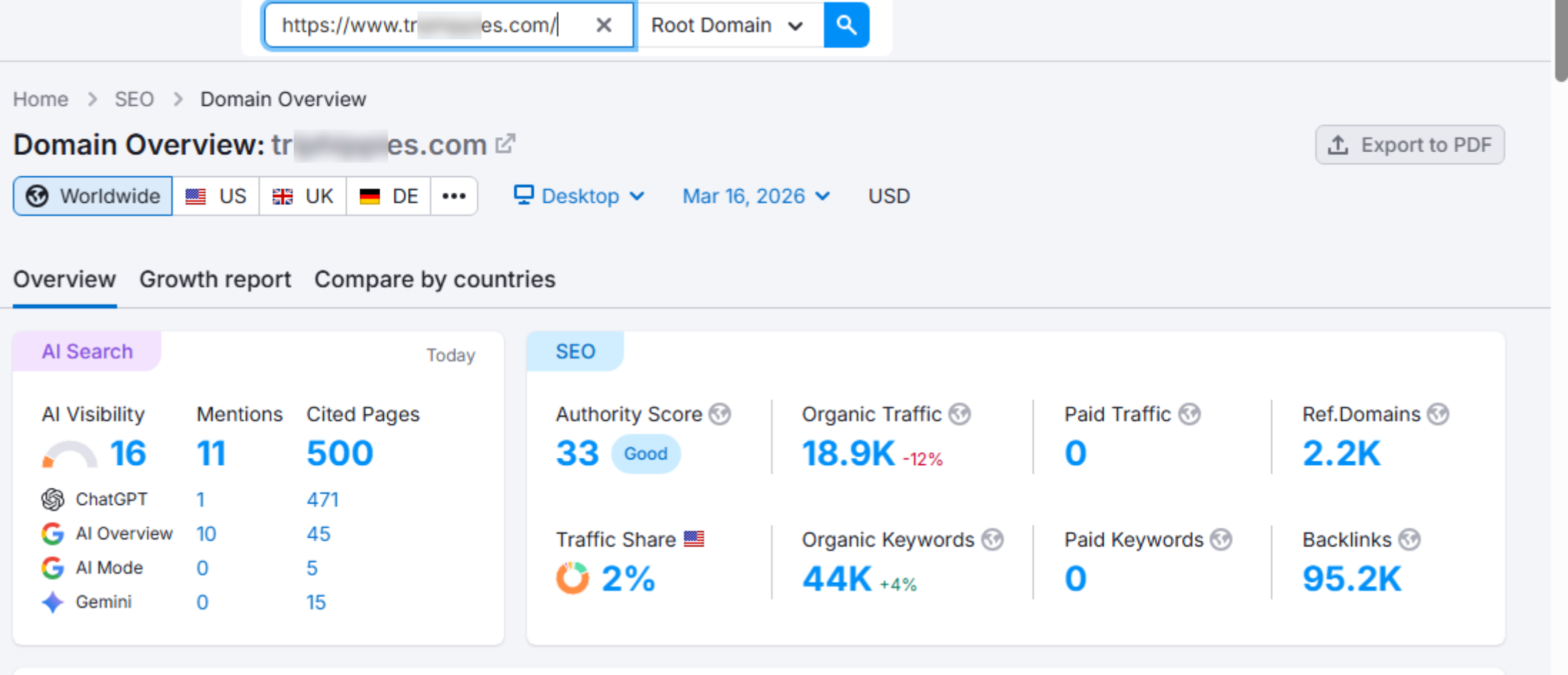Viewport: 1568px width, 675px height.
Task: Toggle the UK country filter
Action: point(302,196)
